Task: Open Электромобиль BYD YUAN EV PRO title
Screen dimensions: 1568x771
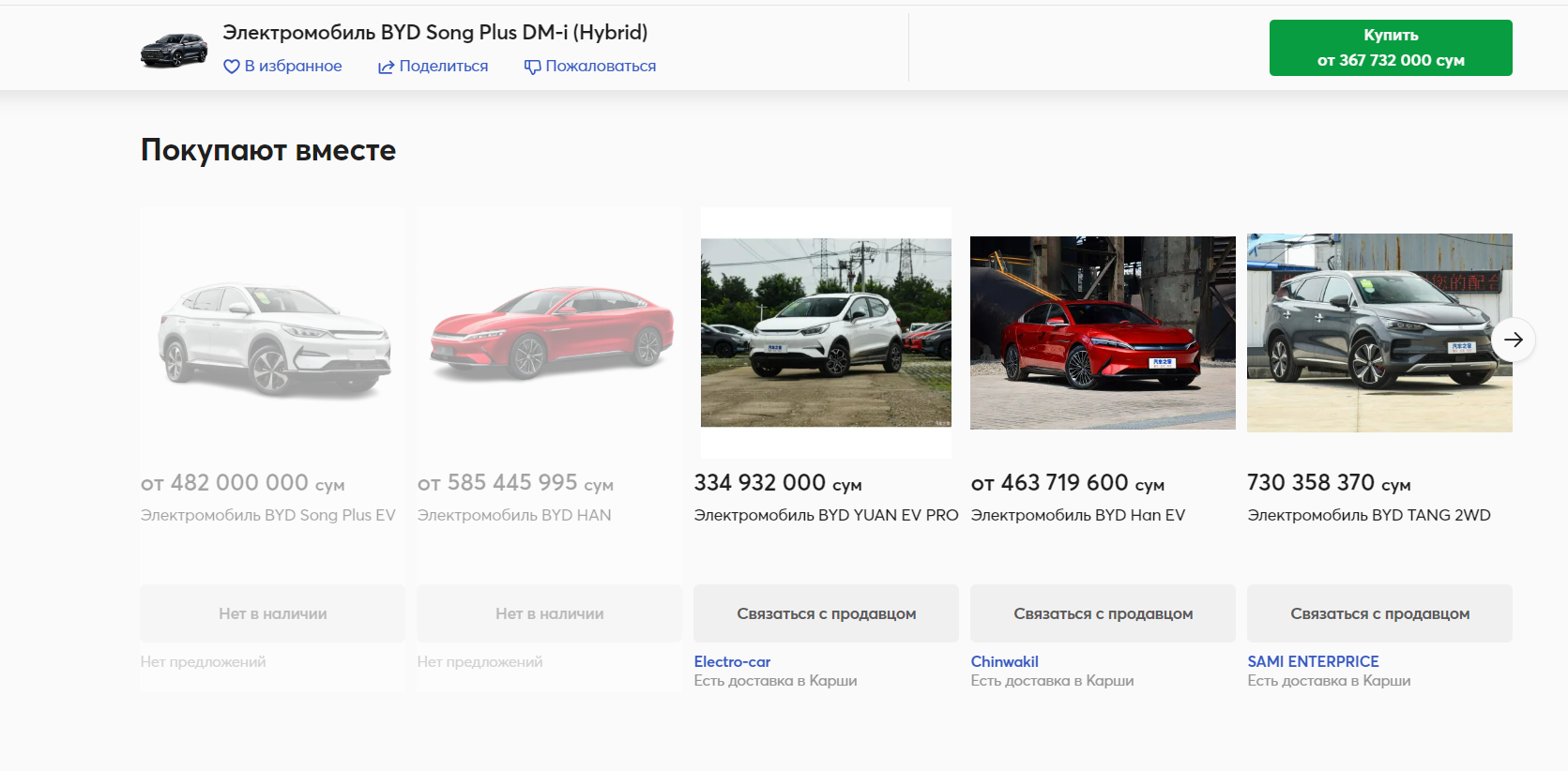Action: click(x=826, y=515)
